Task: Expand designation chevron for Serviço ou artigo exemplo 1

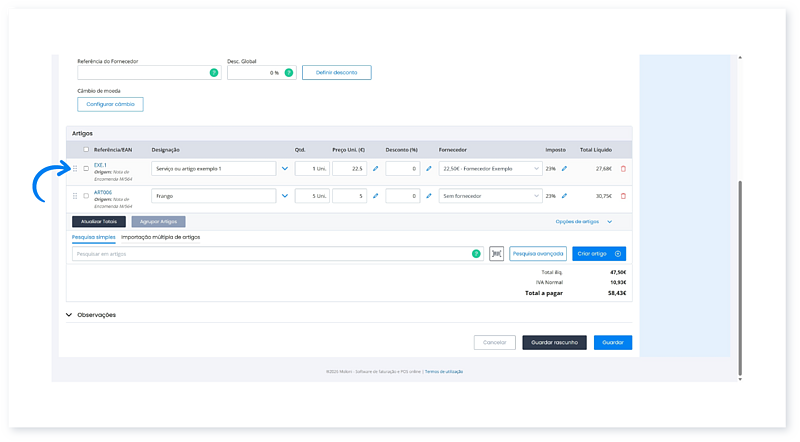Action: [x=285, y=168]
